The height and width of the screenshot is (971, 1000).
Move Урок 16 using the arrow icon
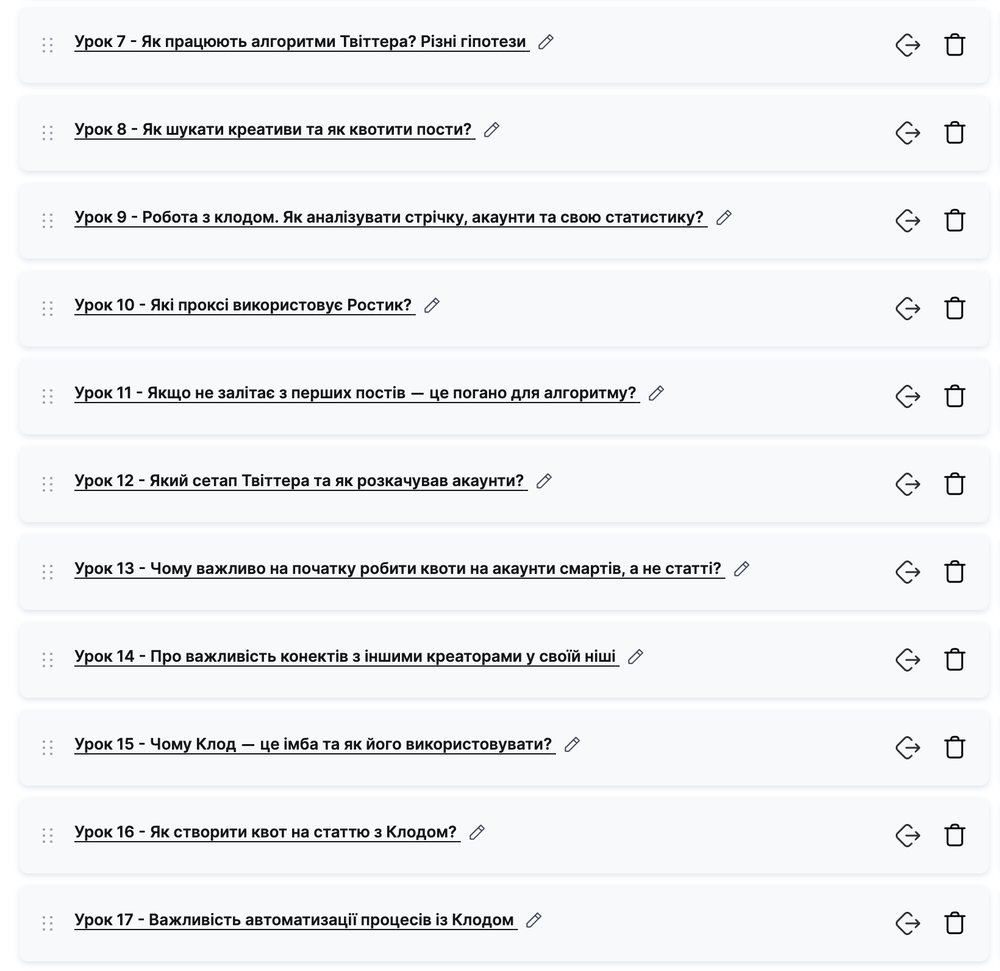pyautogui.click(x=908, y=835)
